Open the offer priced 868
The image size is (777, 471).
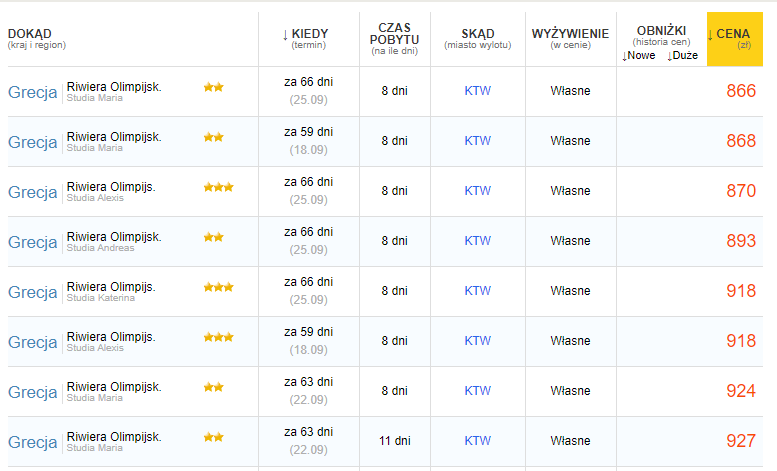tap(741, 141)
